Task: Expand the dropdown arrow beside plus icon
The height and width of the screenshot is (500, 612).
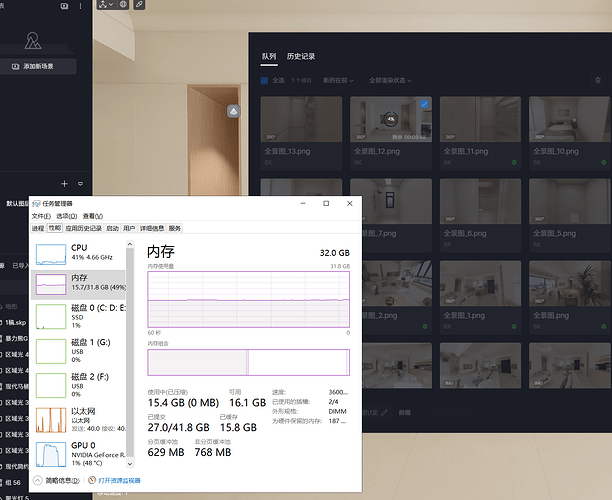Action: [x=80, y=184]
